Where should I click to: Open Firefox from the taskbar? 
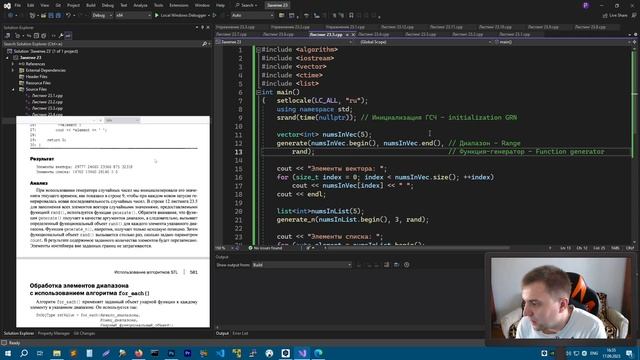point(138,353)
